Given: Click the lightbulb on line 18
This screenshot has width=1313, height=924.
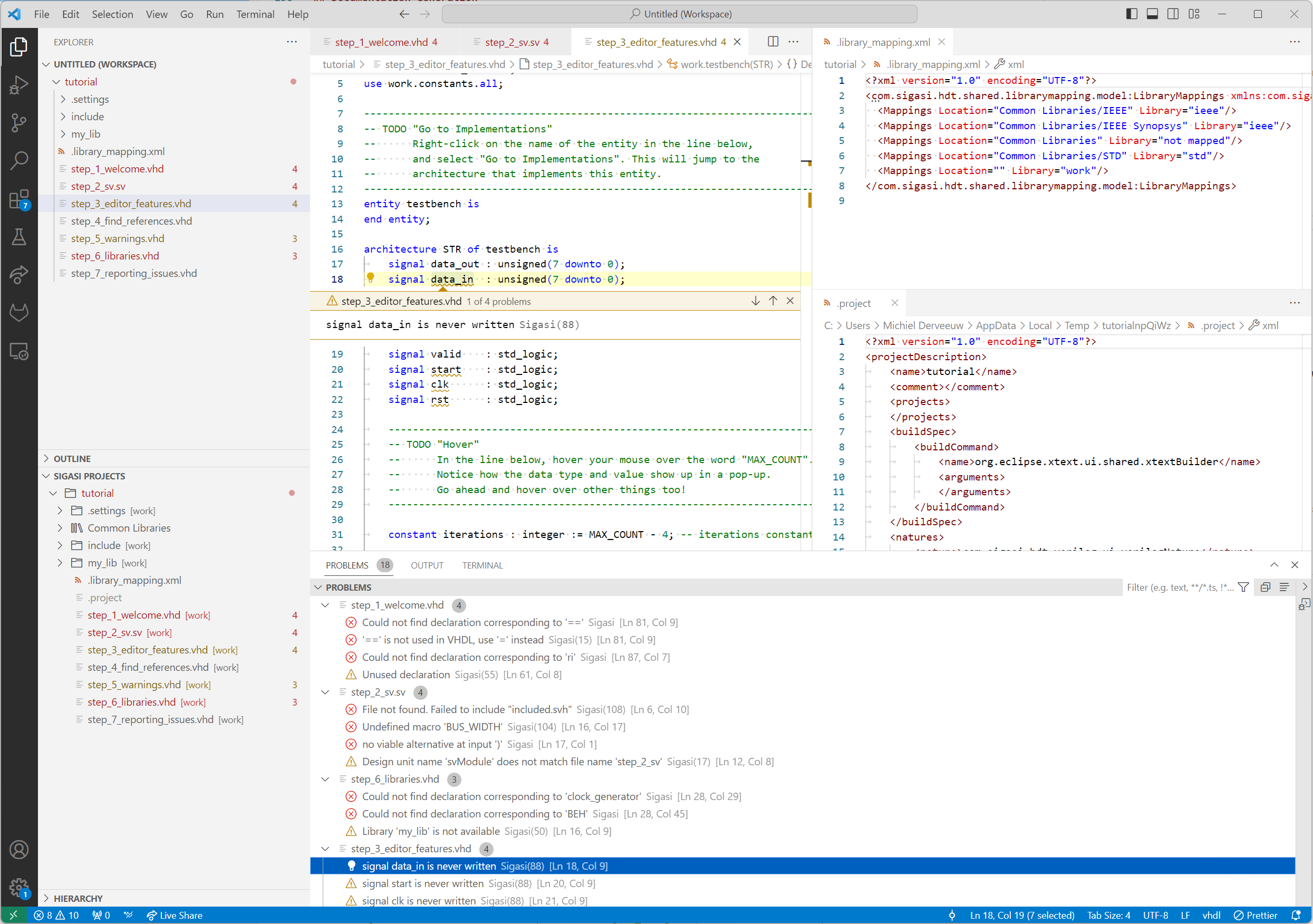Looking at the screenshot, I should pyautogui.click(x=371, y=278).
